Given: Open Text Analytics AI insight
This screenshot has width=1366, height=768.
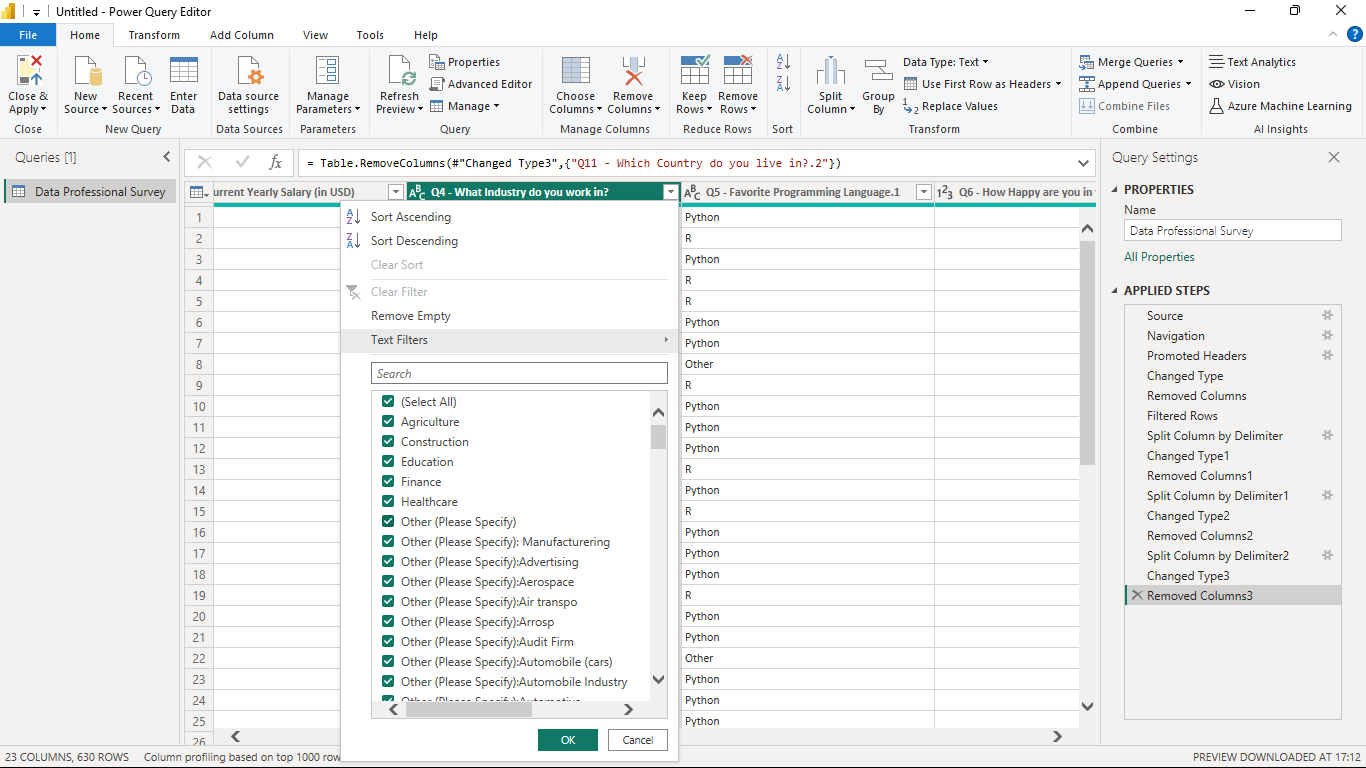Looking at the screenshot, I should [1252, 62].
